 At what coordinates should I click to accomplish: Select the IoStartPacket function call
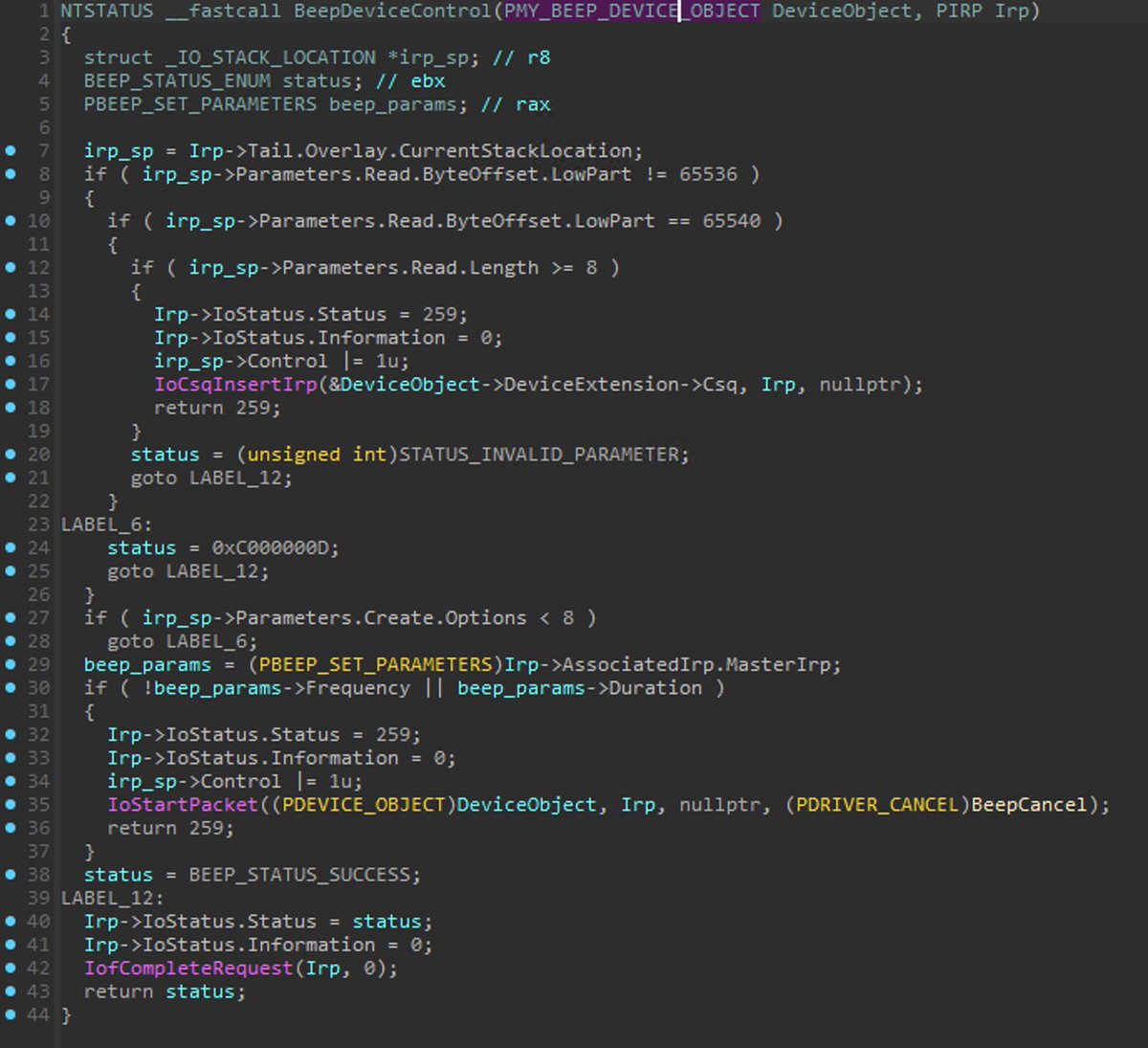click(x=183, y=804)
